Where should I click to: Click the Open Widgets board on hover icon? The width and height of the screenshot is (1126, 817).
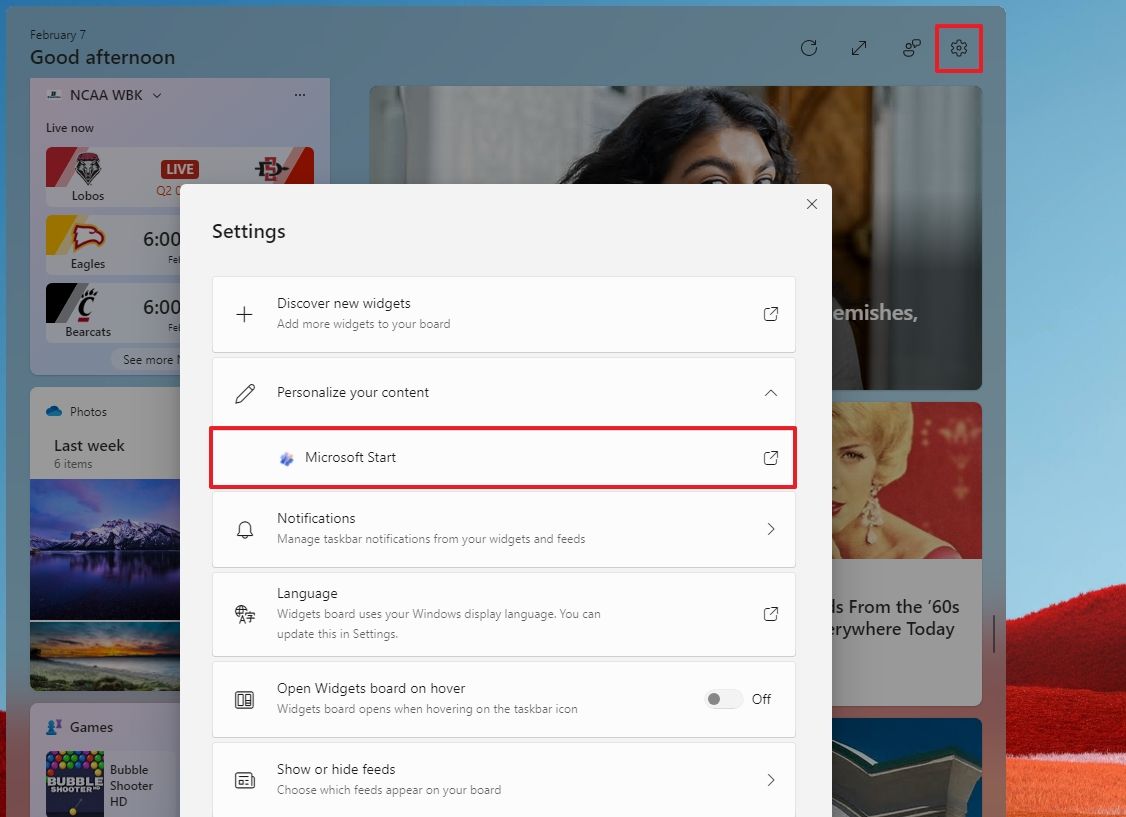click(245, 699)
